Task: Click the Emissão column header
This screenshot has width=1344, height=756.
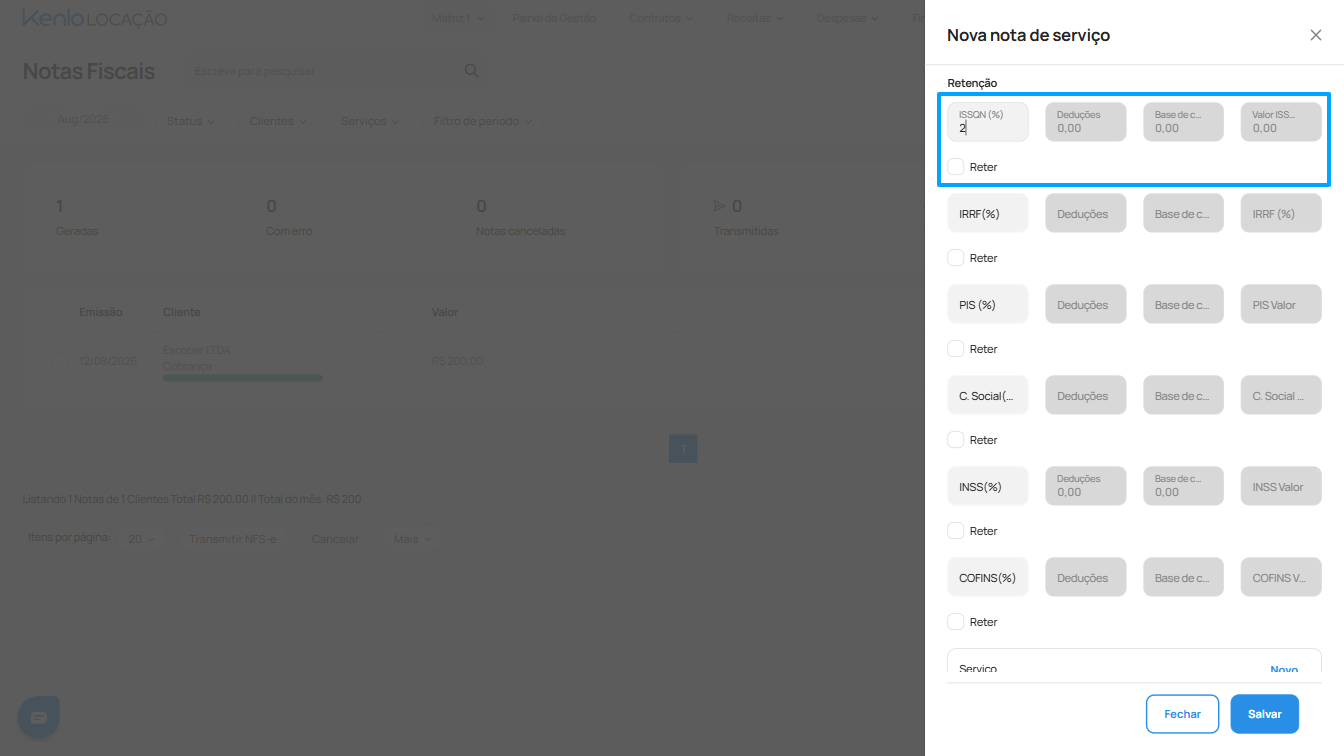Action: click(x=101, y=312)
